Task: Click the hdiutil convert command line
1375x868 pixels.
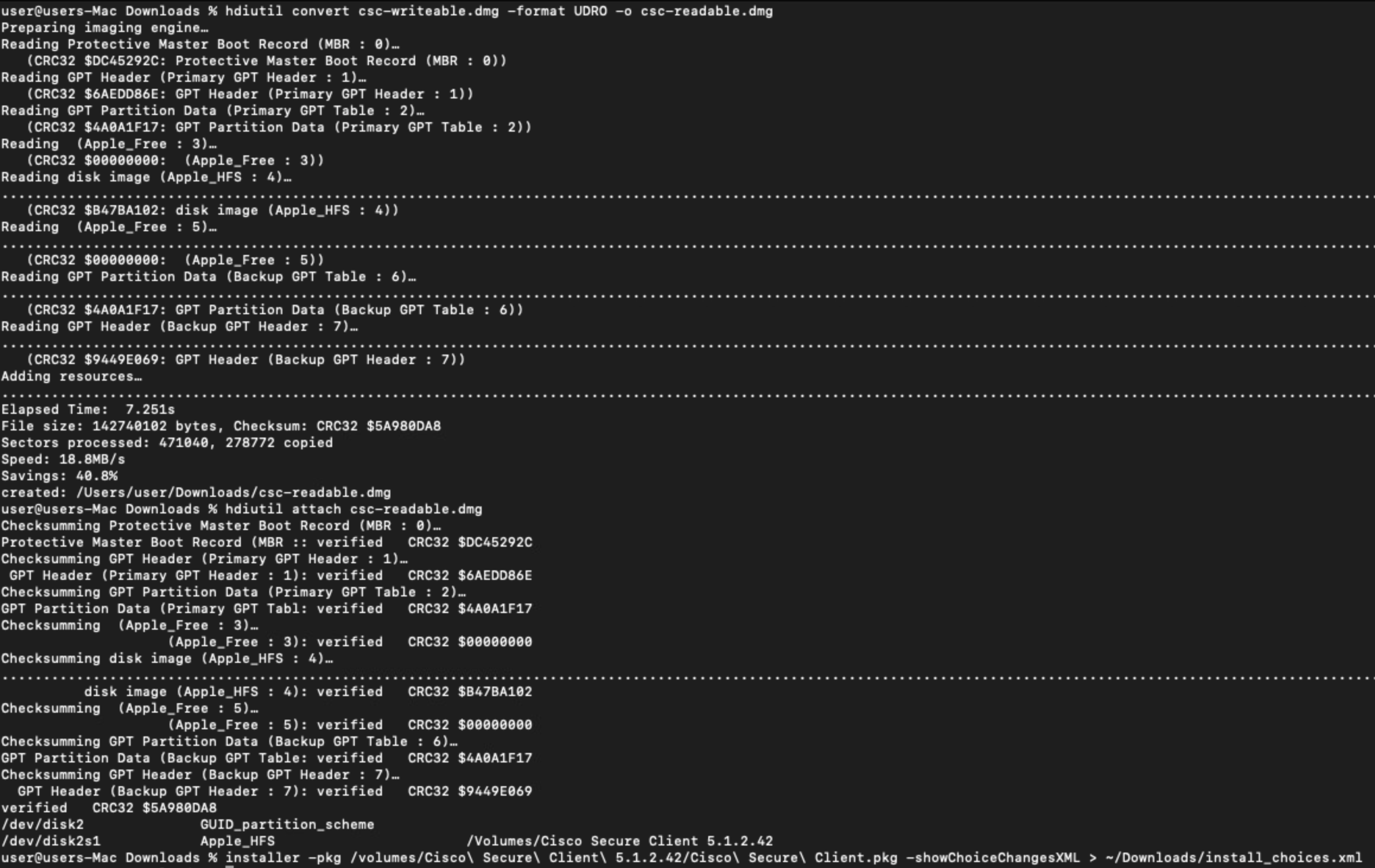Action: click(x=387, y=11)
